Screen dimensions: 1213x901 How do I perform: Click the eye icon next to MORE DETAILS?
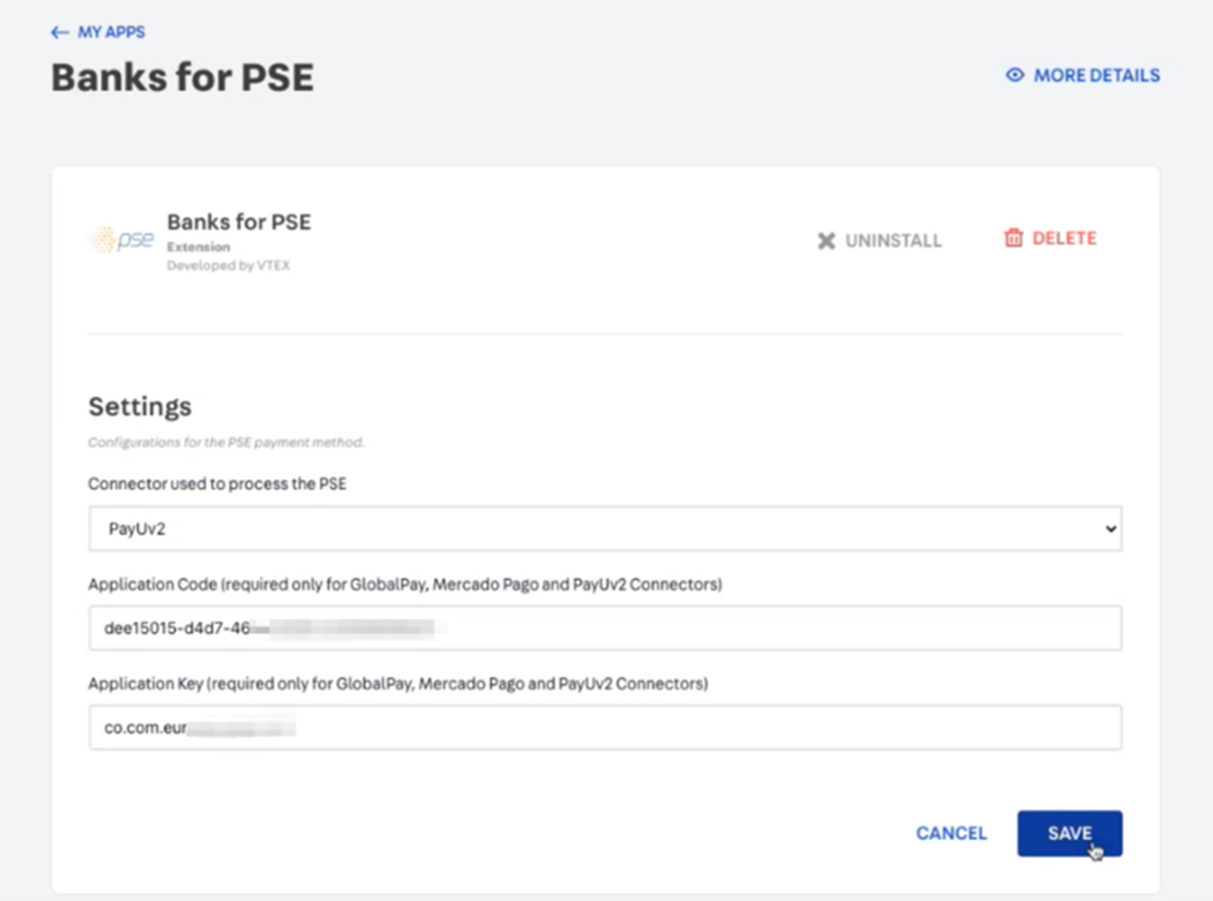pos(1015,75)
